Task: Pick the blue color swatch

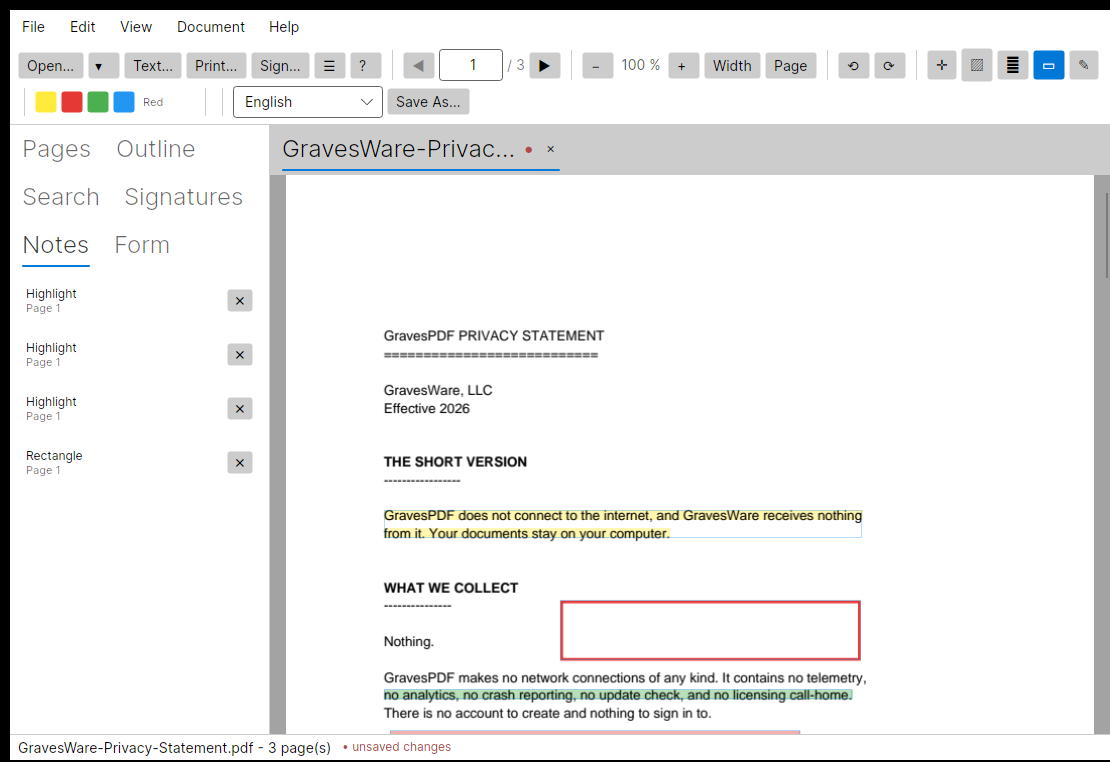Action: (x=124, y=102)
